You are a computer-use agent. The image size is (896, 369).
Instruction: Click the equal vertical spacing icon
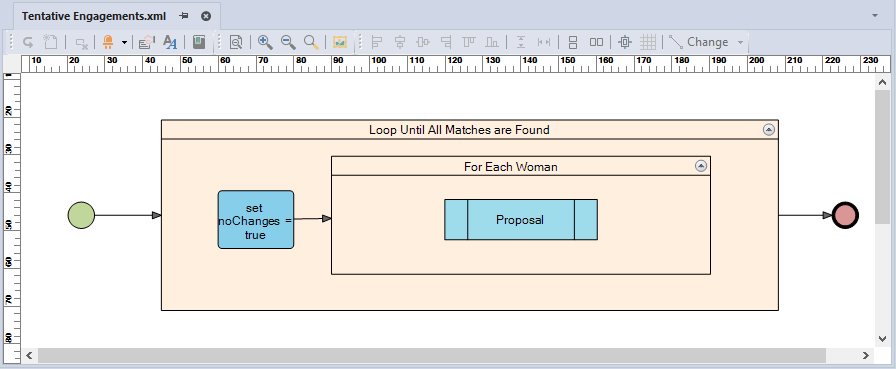(521, 42)
